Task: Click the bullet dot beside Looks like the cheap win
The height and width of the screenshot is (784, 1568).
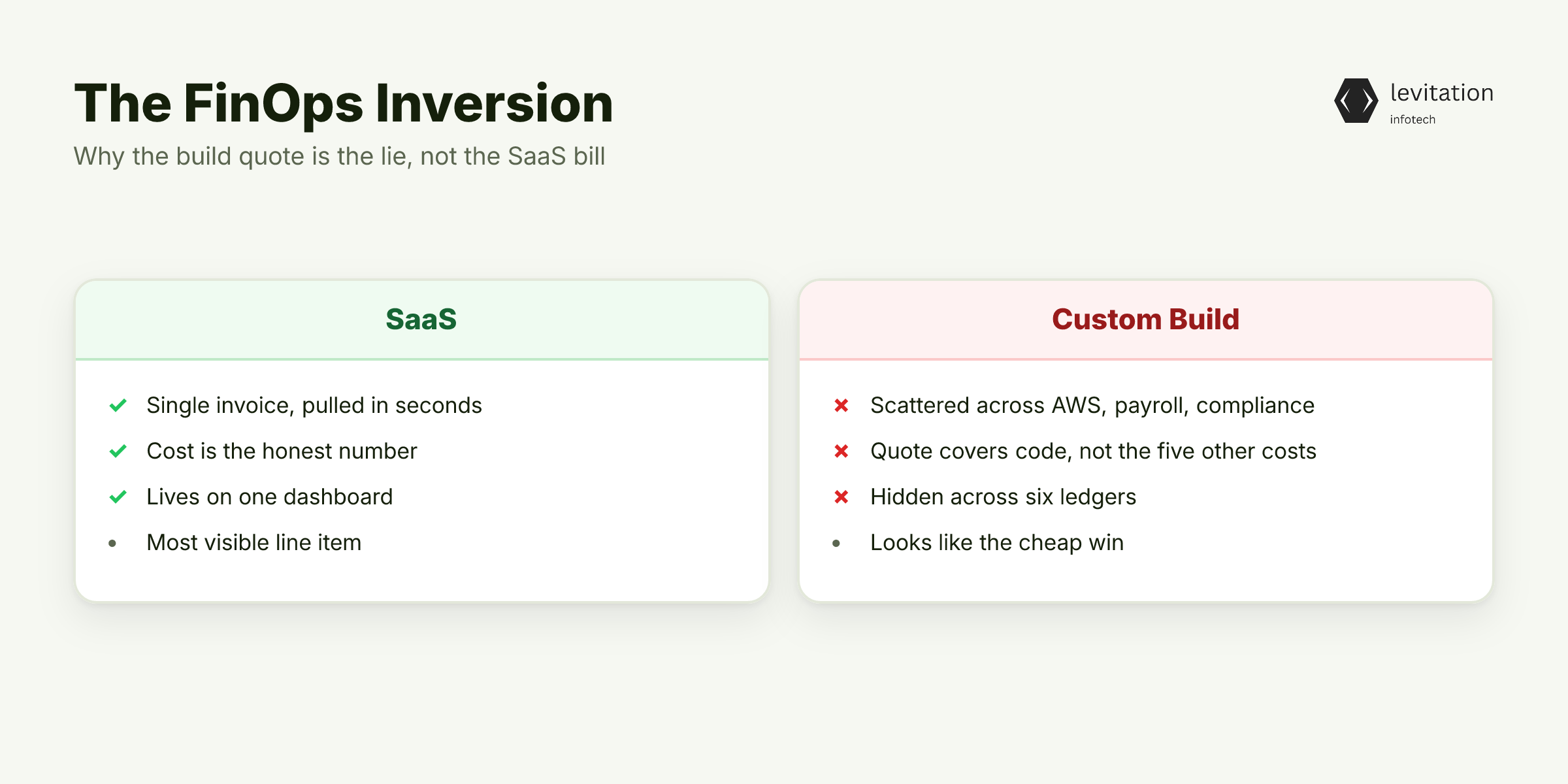Action: pos(836,543)
